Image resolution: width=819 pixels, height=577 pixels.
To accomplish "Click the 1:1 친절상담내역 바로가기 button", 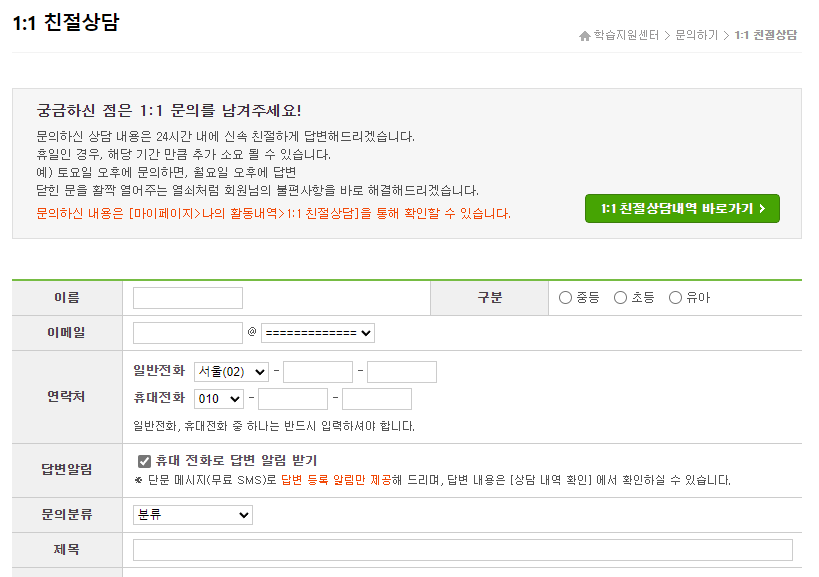I will point(682,209).
